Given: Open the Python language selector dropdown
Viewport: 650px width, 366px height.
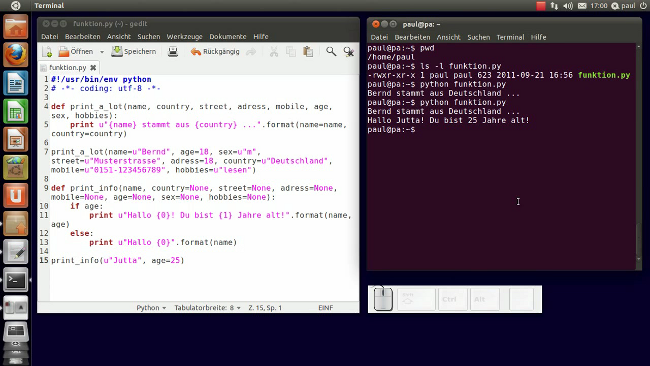Looking at the screenshot, I should [151, 308].
